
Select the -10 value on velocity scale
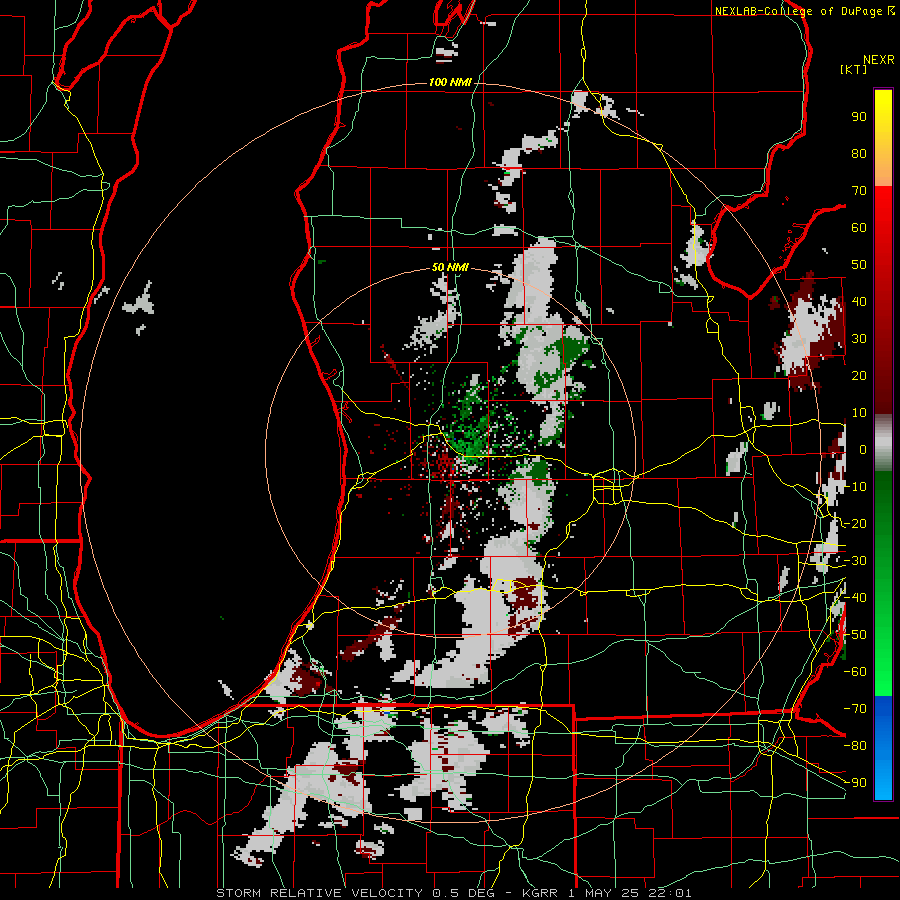click(855, 487)
